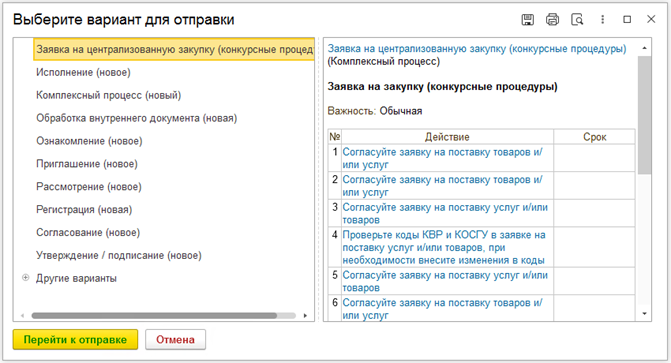Click the "Срок" column header
Image resolution: width=671 pixels, height=363 pixels.
(594, 137)
